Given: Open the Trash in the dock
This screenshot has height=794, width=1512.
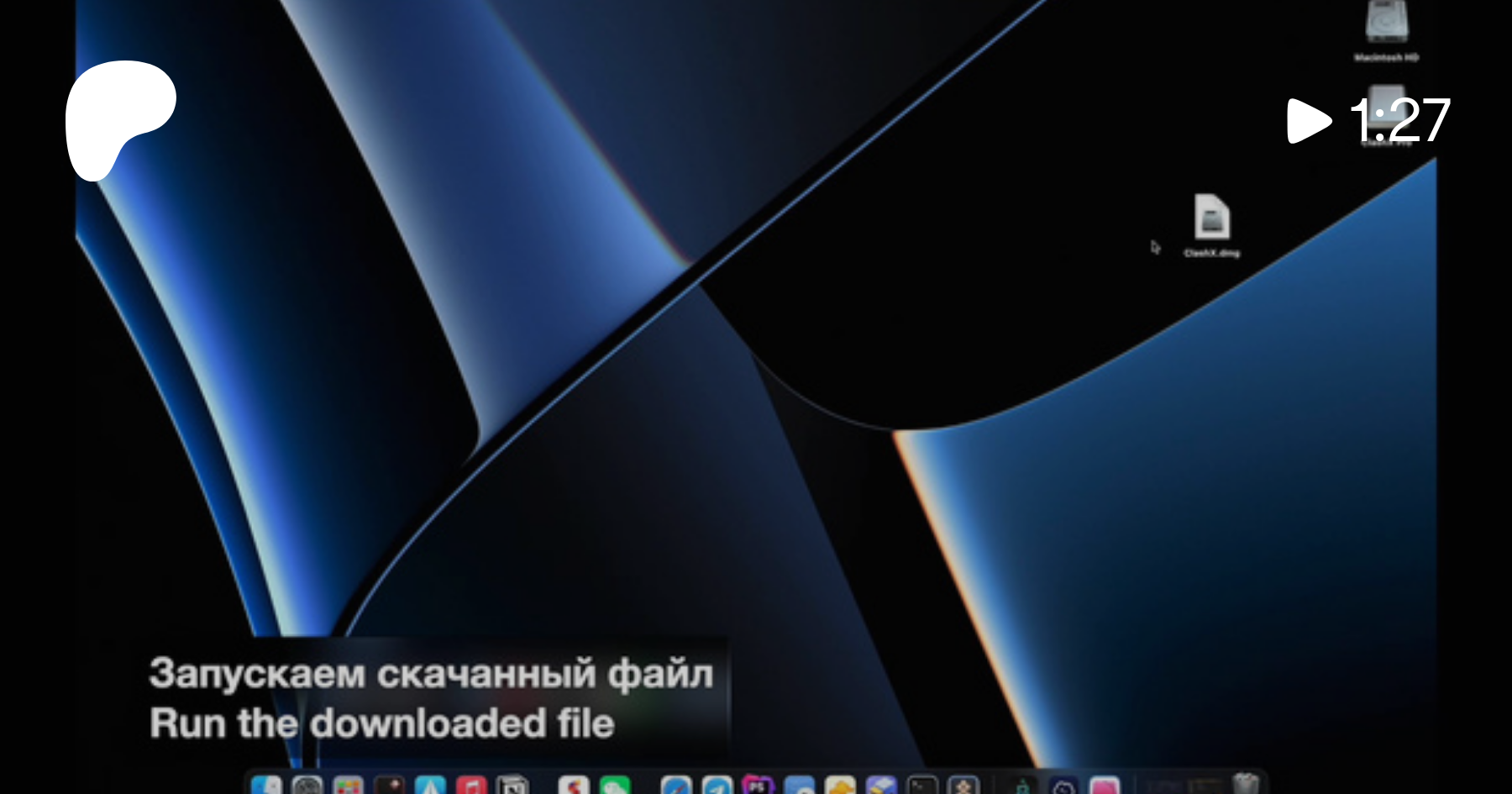Looking at the screenshot, I should tap(1246, 783).
